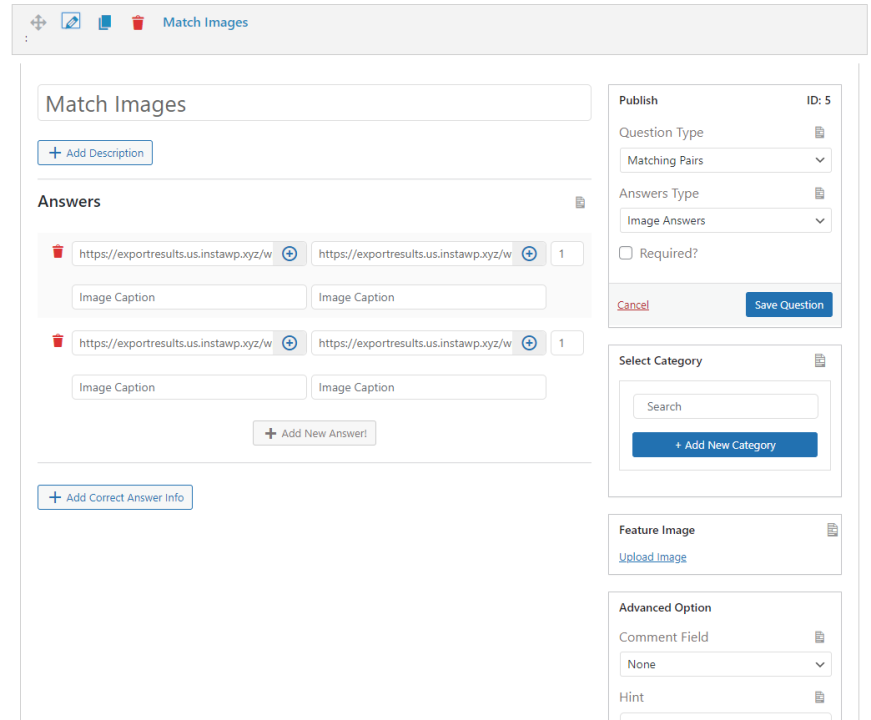Click plus icon on second answer's right image
Viewport: 871px width, 720px height.
(x=529, y=343)
